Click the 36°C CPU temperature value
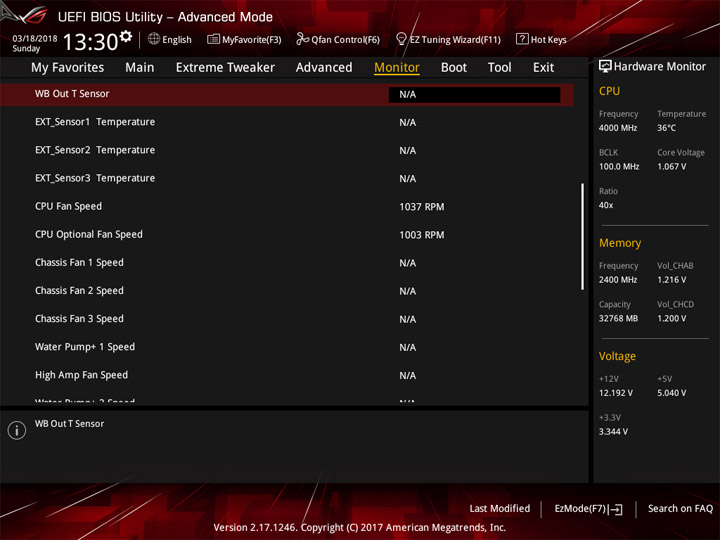The width and height of the screenshot is (720, 540). 666,128
